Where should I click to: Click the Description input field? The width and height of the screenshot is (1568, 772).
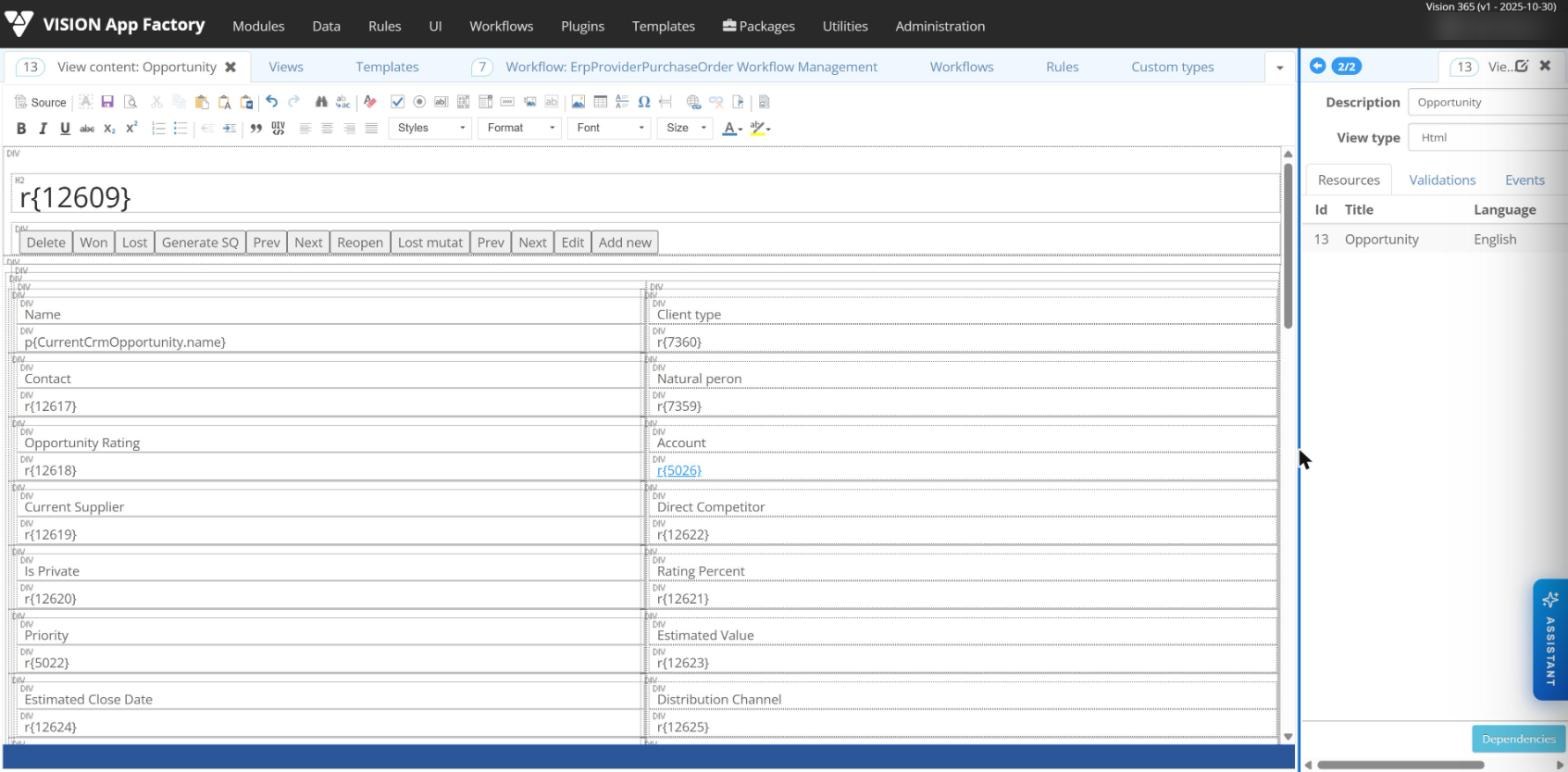(x=1487, y=102)
